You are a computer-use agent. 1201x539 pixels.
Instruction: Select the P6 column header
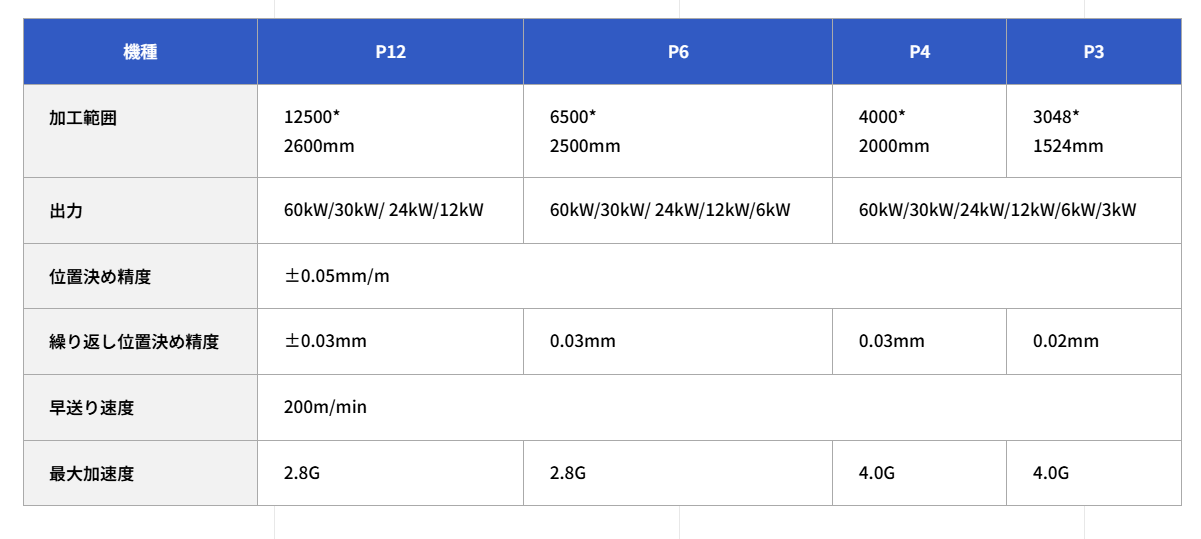(678, 52)
